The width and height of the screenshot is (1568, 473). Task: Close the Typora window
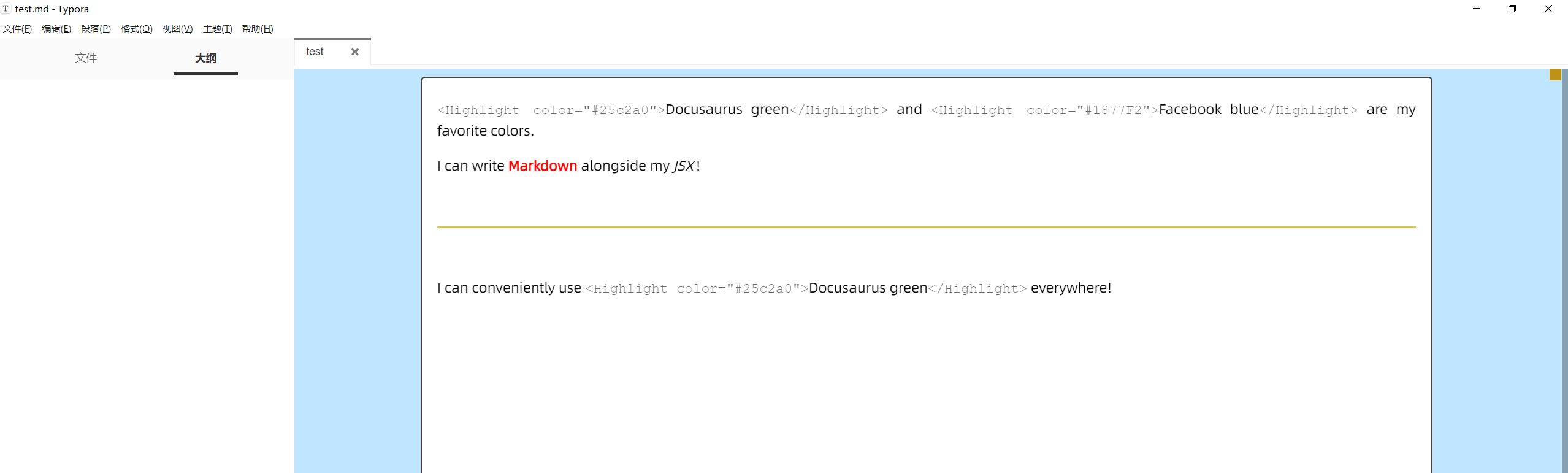[x=1548, y=9]
